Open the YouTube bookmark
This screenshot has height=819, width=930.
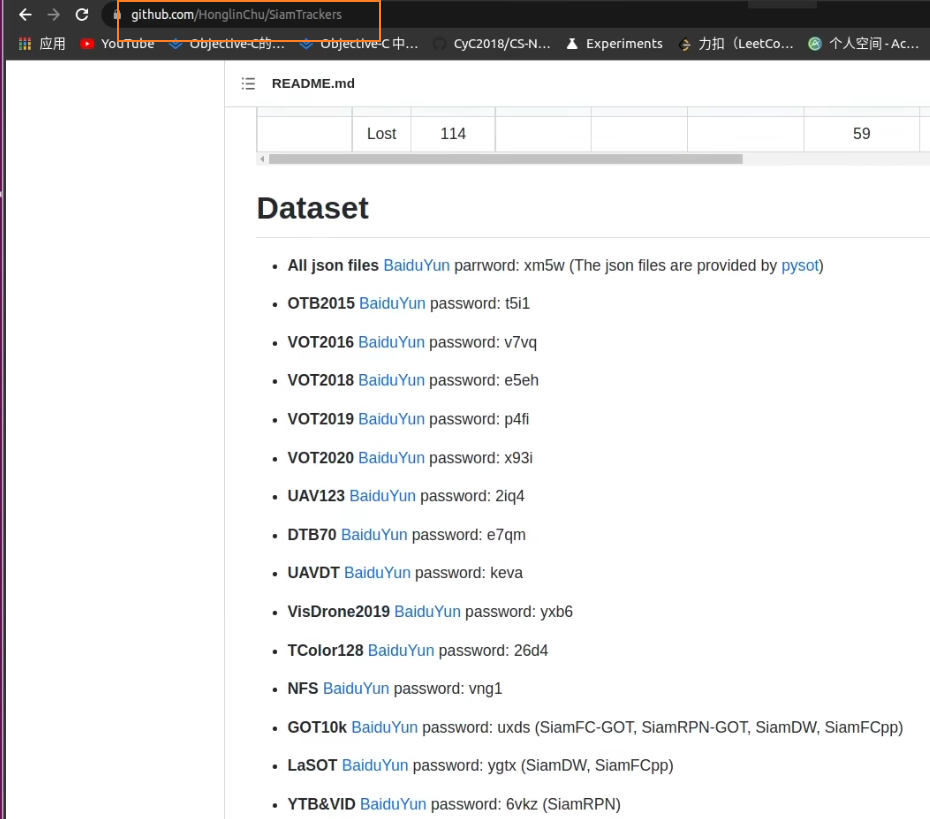click(x=117, y=44)
